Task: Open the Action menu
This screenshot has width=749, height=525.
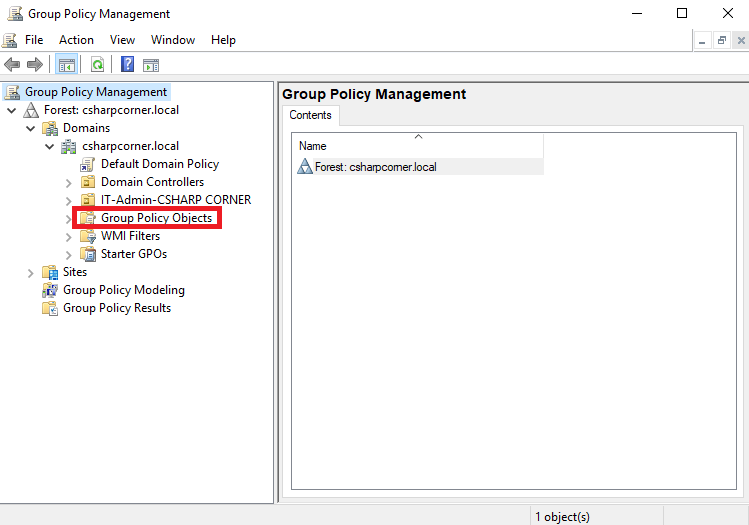Action: click(x=76, y=40)
